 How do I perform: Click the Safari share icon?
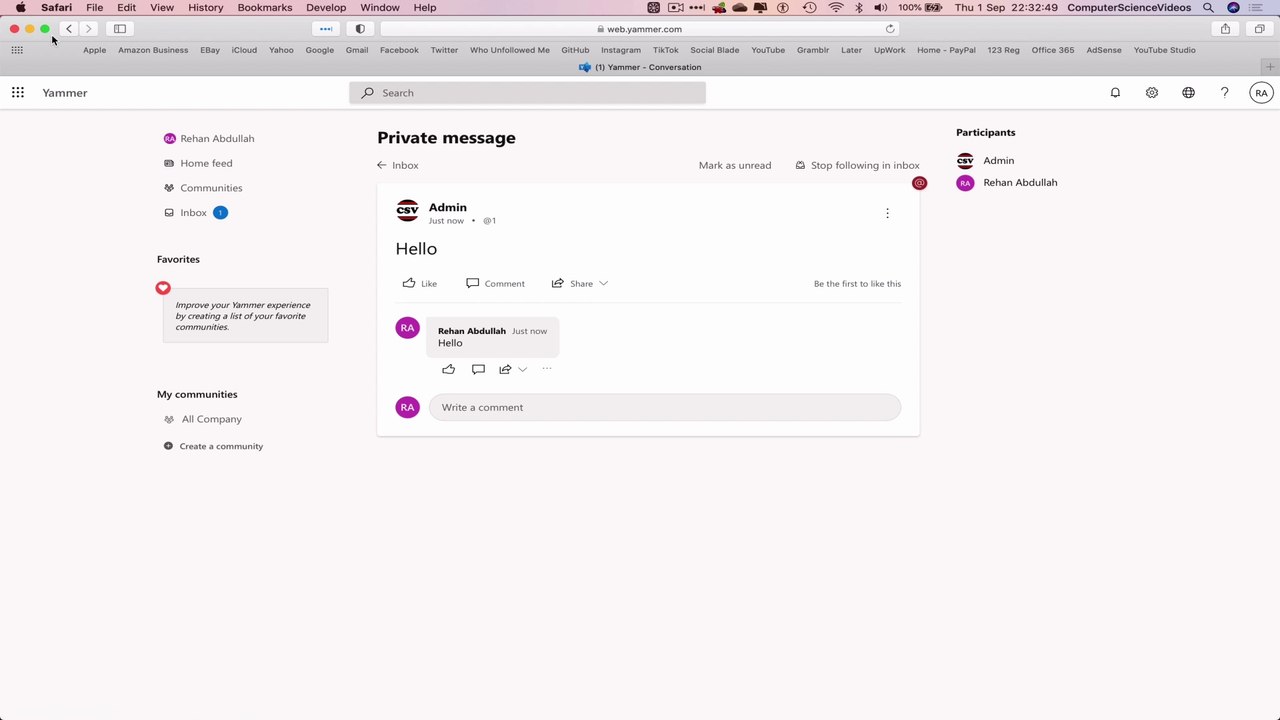pyautogui.click(x=1225, y=29)
